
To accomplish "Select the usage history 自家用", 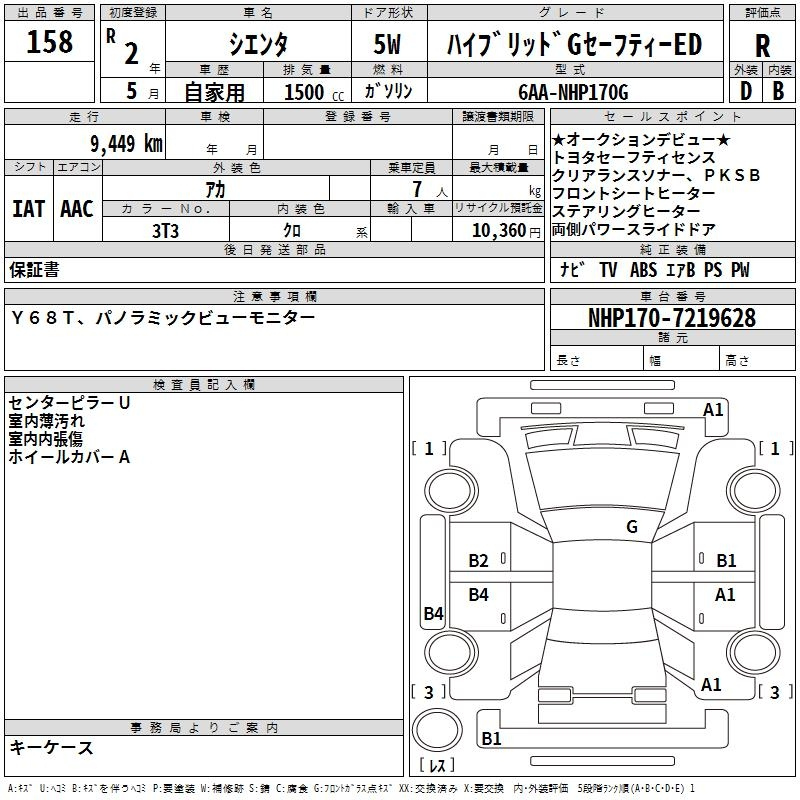I will pyautogui.click(x=214, y=92).
